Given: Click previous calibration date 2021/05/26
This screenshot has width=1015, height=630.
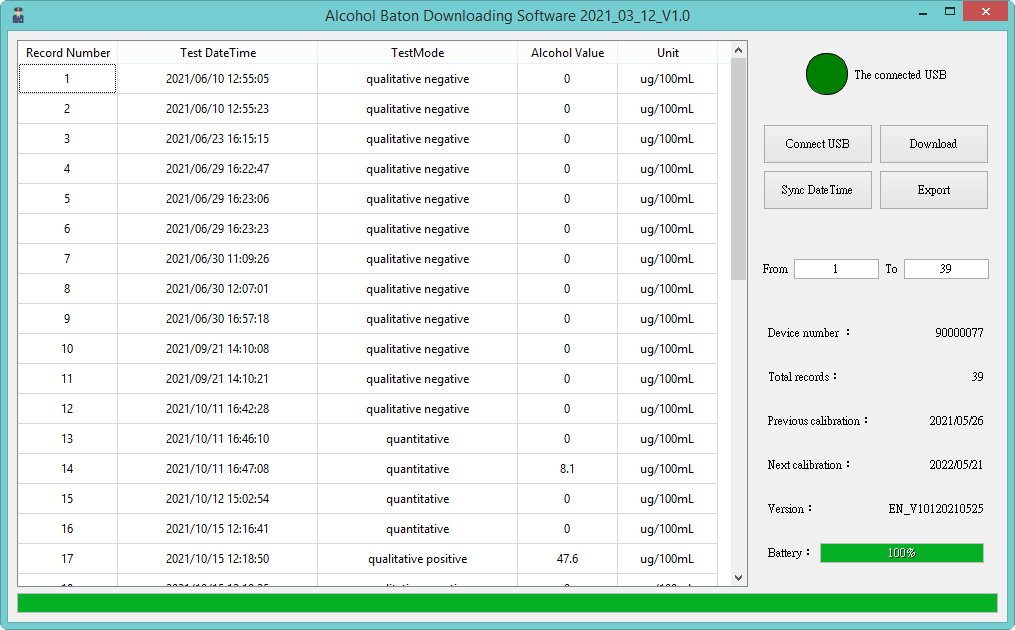Looking at the screenshot, I should pos(956,421).
